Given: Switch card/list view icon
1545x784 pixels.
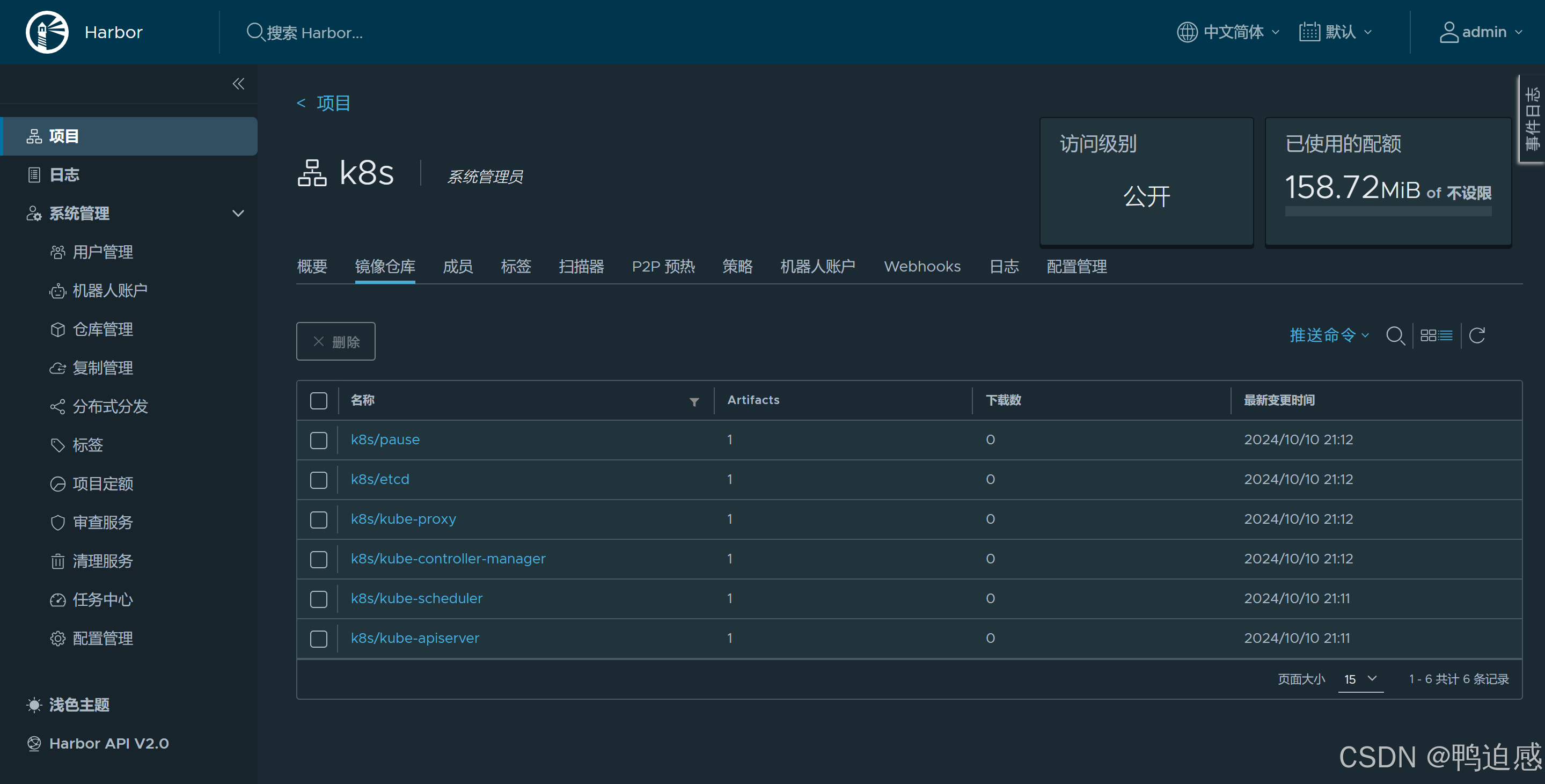Looking at the screenshot, I should pyautogui.click(x=1437, y=335).
